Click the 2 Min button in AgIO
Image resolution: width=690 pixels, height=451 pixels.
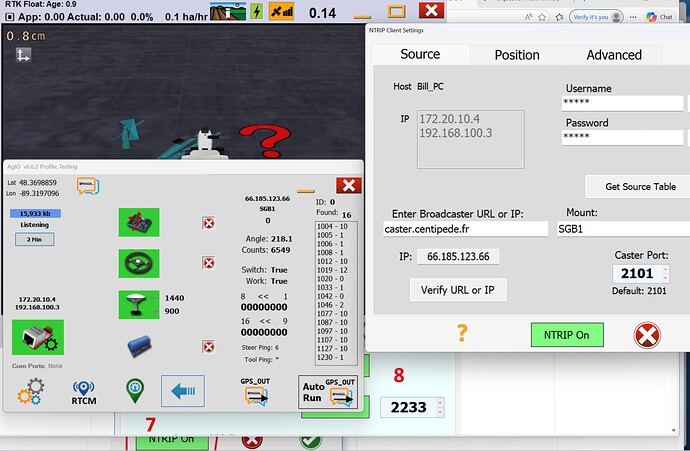34,239
